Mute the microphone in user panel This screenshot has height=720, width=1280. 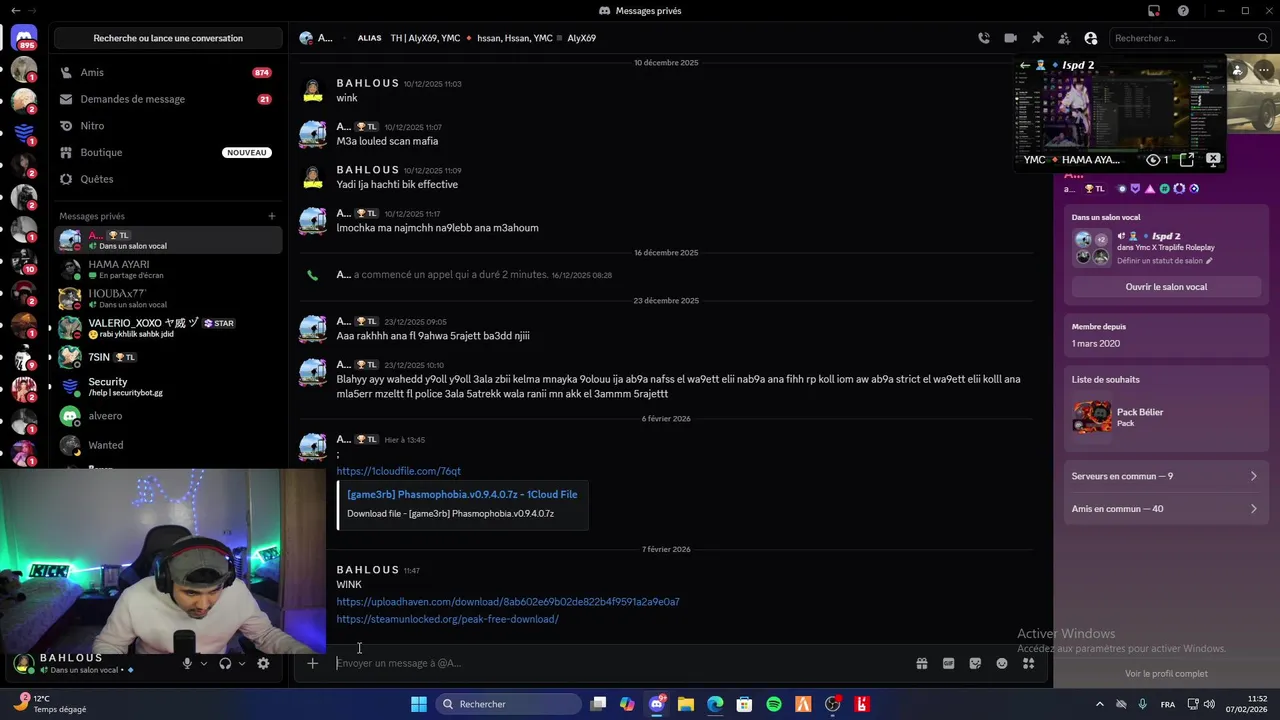[187, 663]
